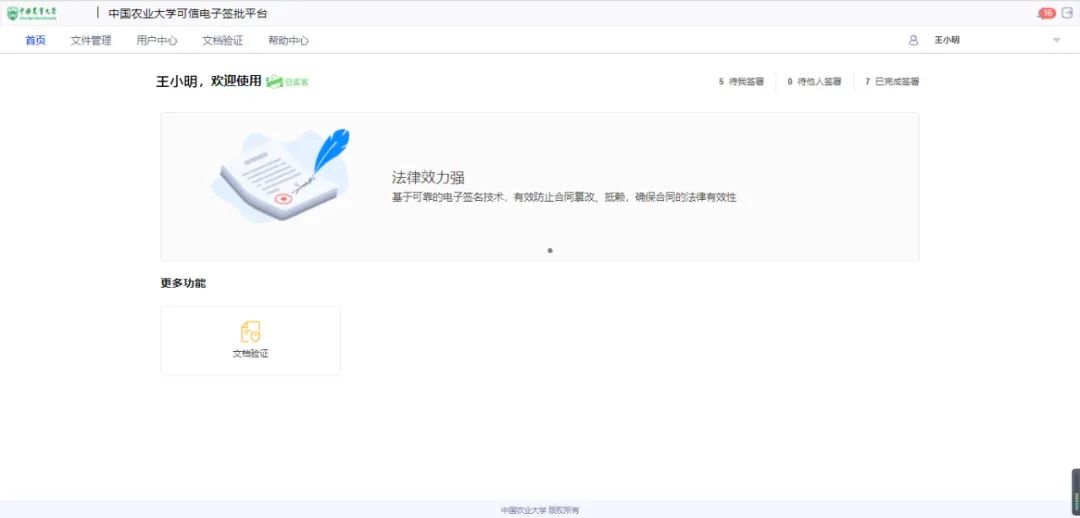Expand the 王小明 account dropdown arrow

click(1056, 40)
